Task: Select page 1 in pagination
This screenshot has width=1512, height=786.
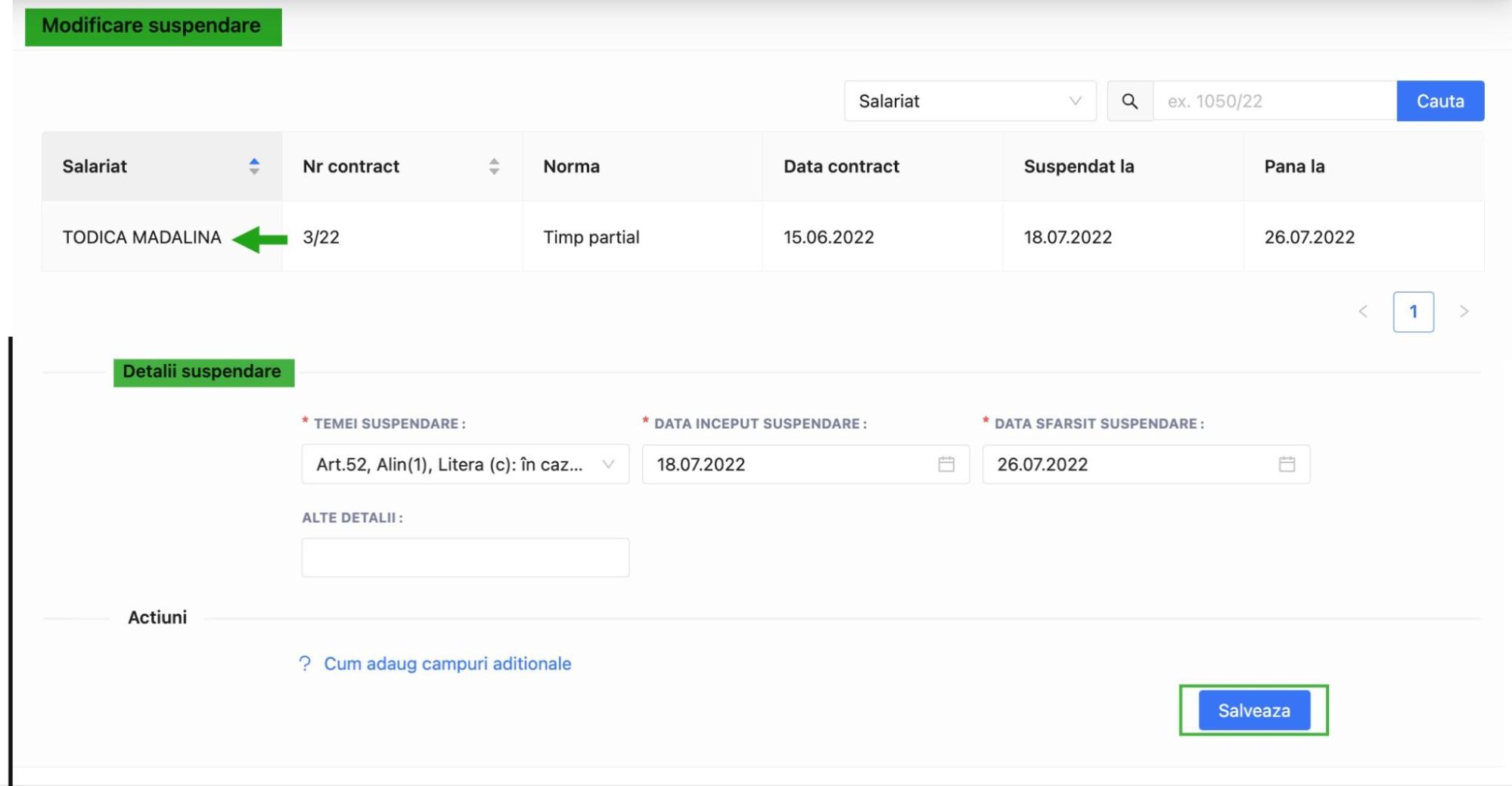Action: 1414,312
